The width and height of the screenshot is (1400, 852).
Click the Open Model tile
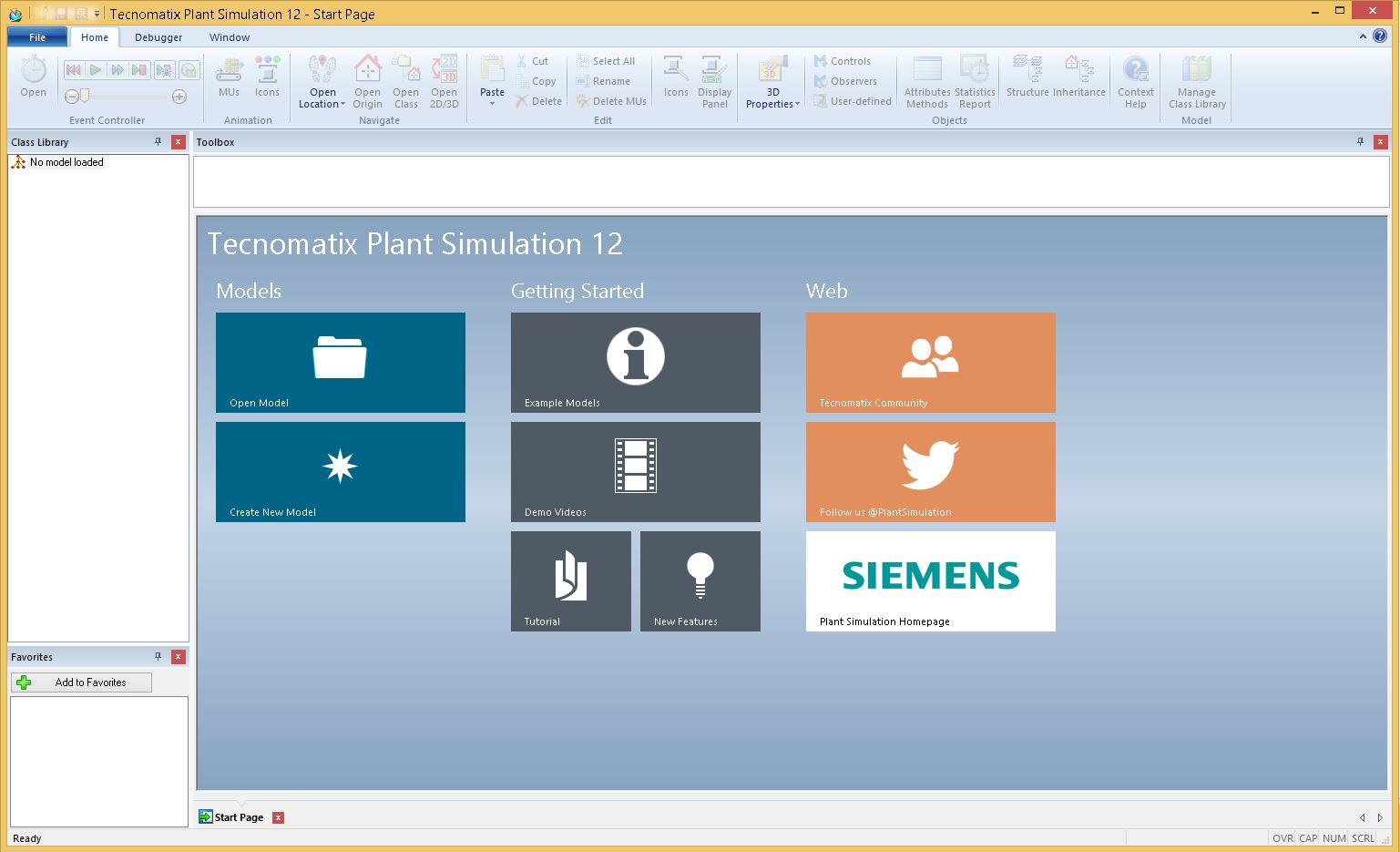coord(341,363)
